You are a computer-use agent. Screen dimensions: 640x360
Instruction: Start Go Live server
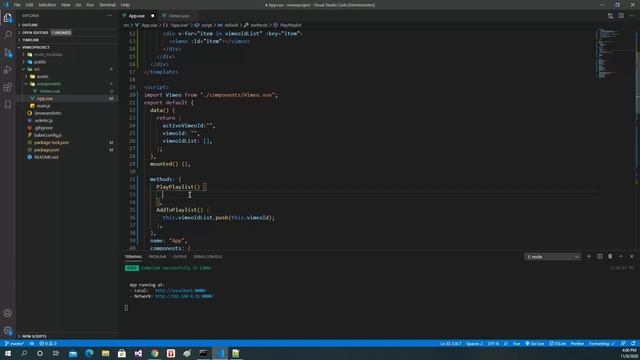click(x=535, y=344)
